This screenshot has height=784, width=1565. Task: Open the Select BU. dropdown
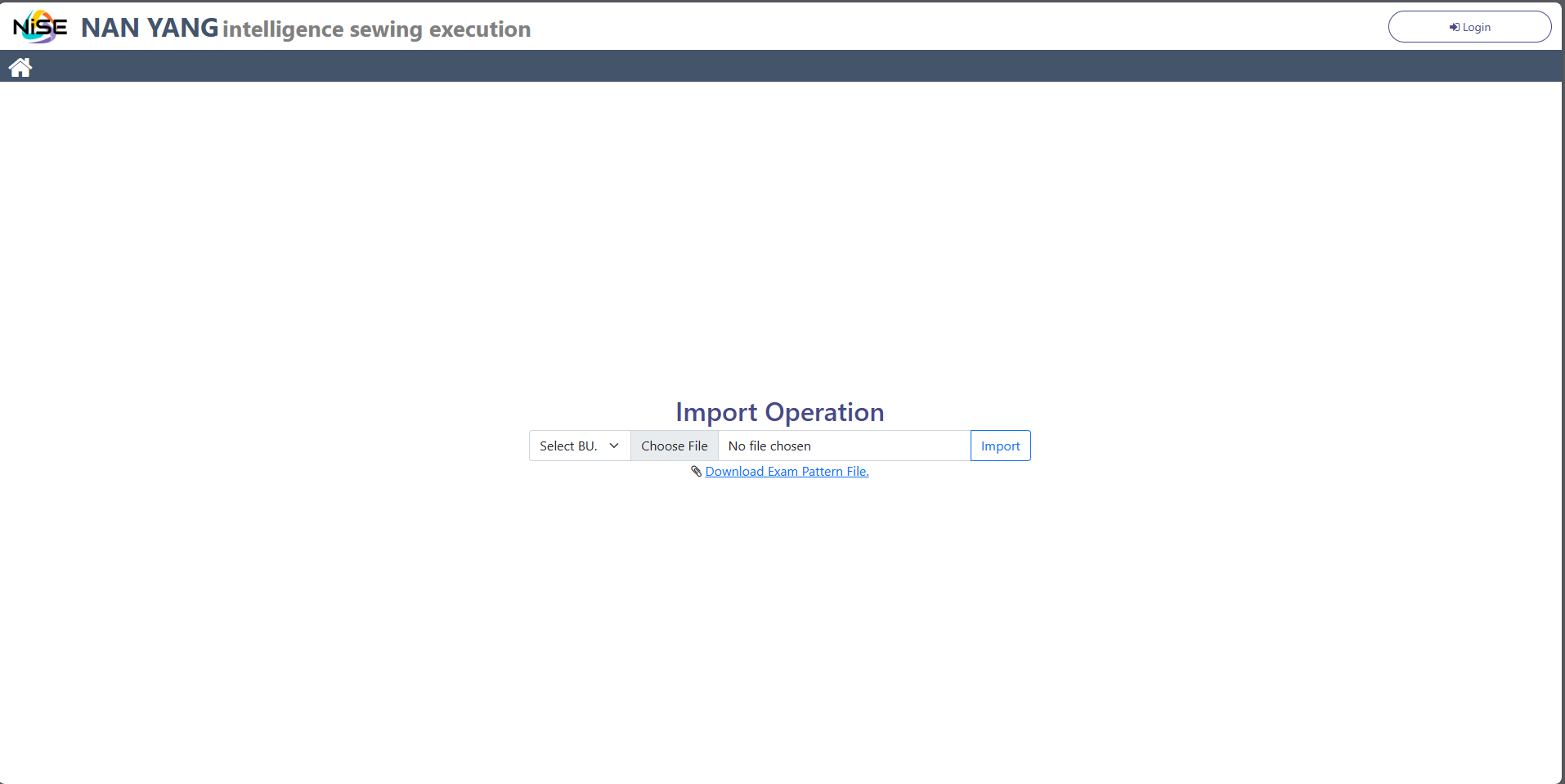[579, 446]
